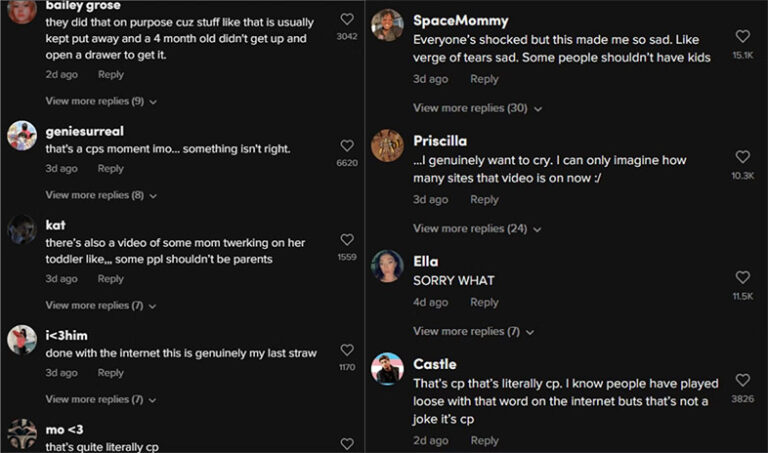The width and height of the screenshot is (768, 453).
Task: Heart Castle's comment
Action: point(742,380)
